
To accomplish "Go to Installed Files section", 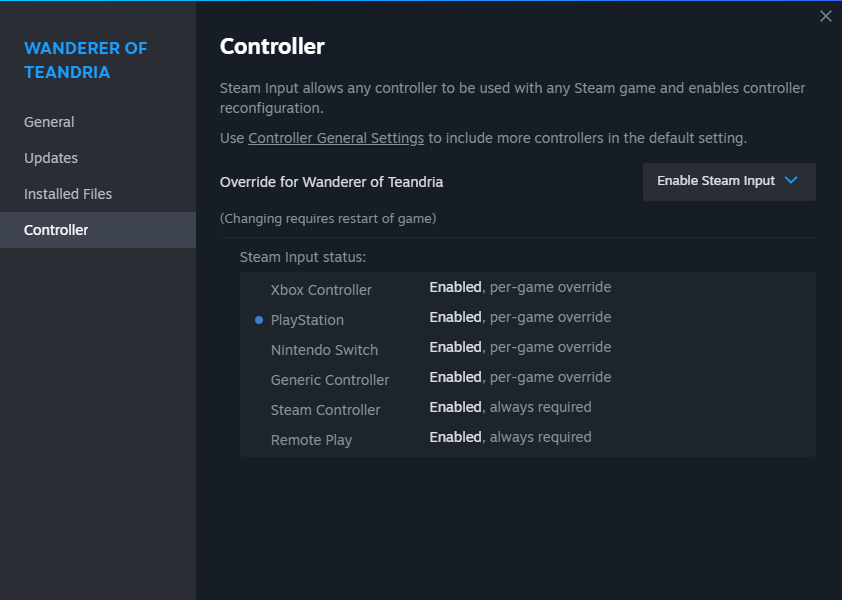I will coord(68,194).
